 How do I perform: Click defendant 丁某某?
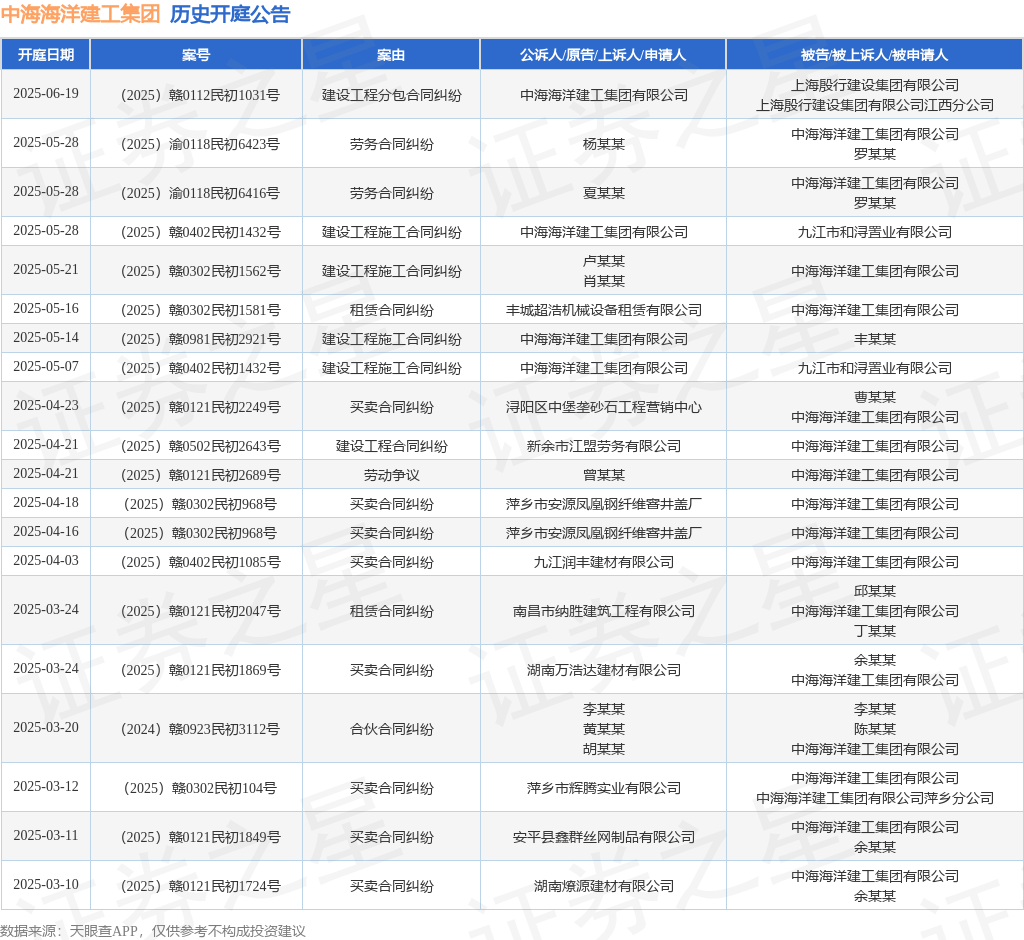(x=874, y=631)
